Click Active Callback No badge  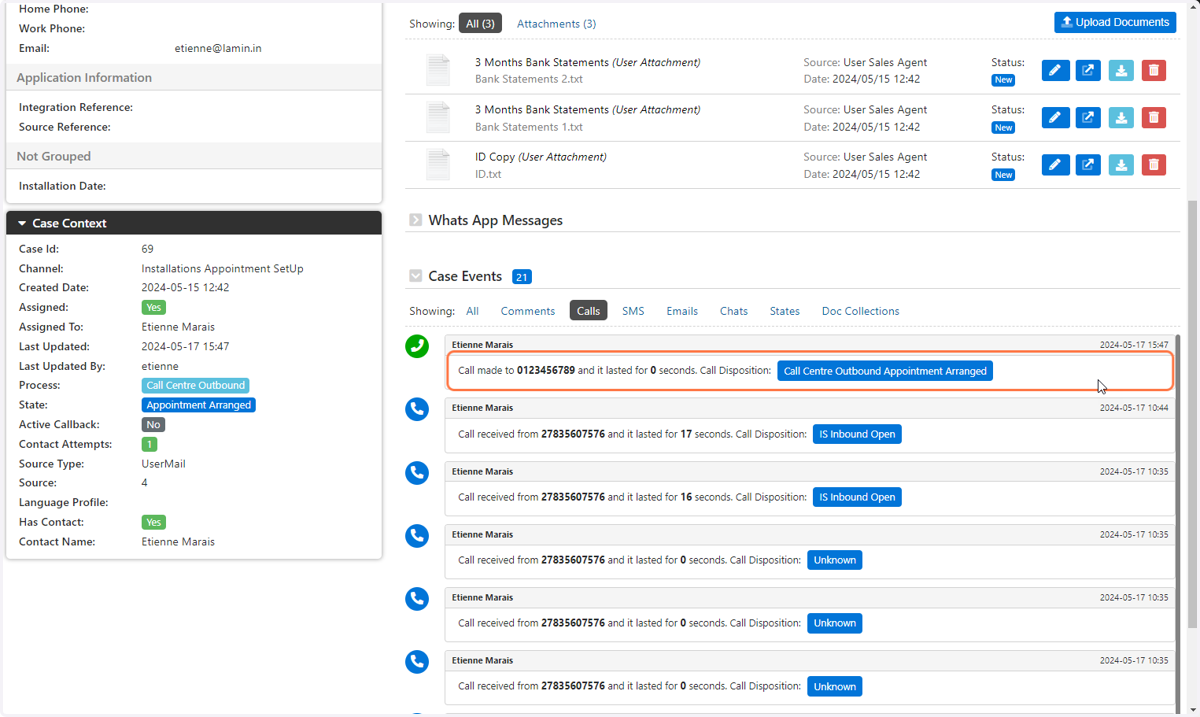point(153,425)
